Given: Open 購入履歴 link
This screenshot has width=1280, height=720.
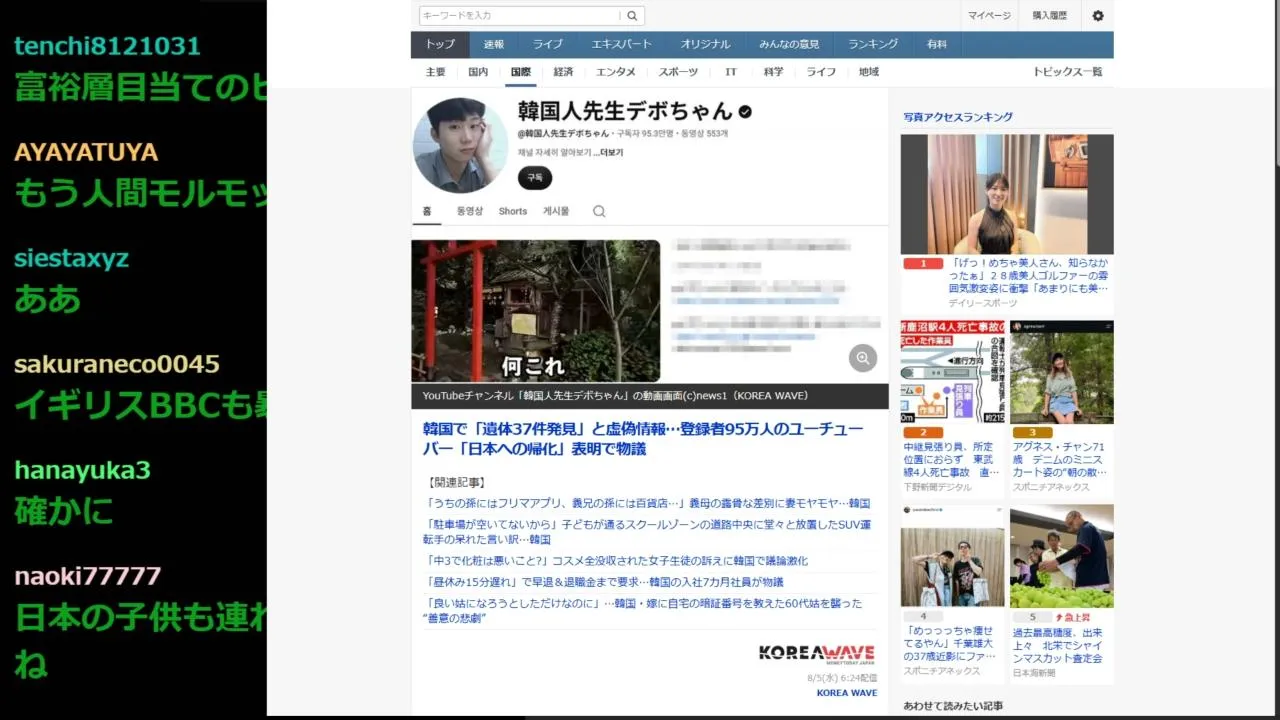Looking at the screenshot, I should point(1049,16).
